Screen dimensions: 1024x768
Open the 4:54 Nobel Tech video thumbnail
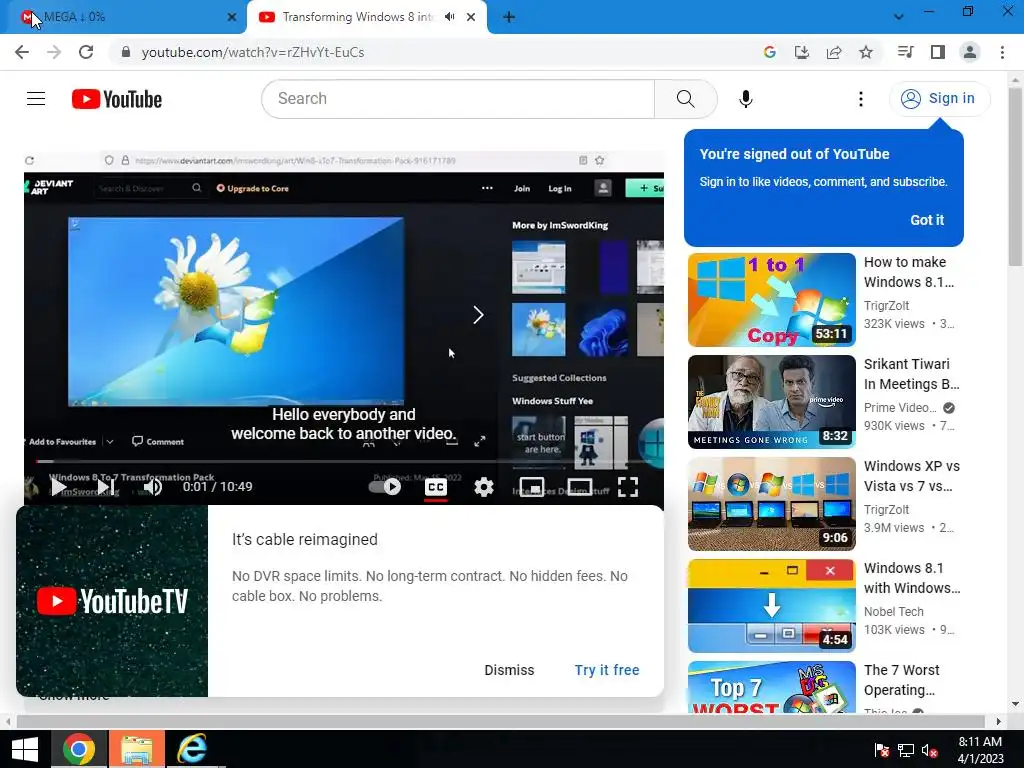tap(771, 605)
